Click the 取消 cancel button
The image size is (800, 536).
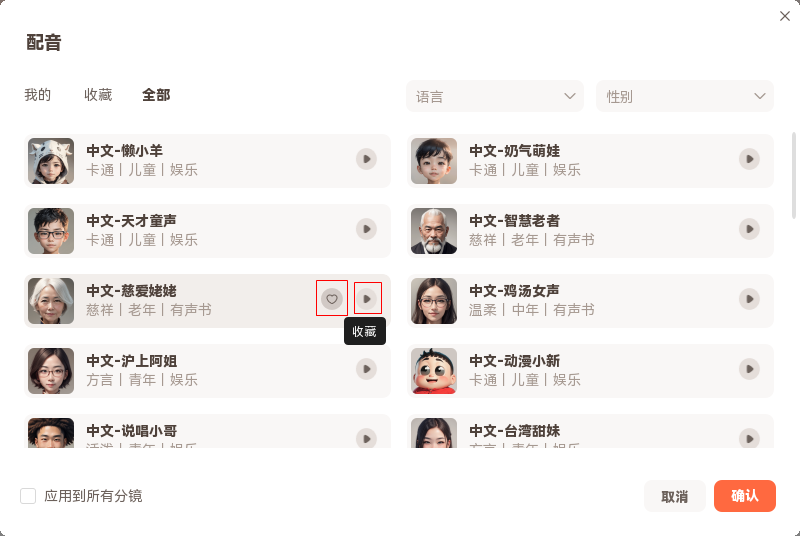point(674,496)
